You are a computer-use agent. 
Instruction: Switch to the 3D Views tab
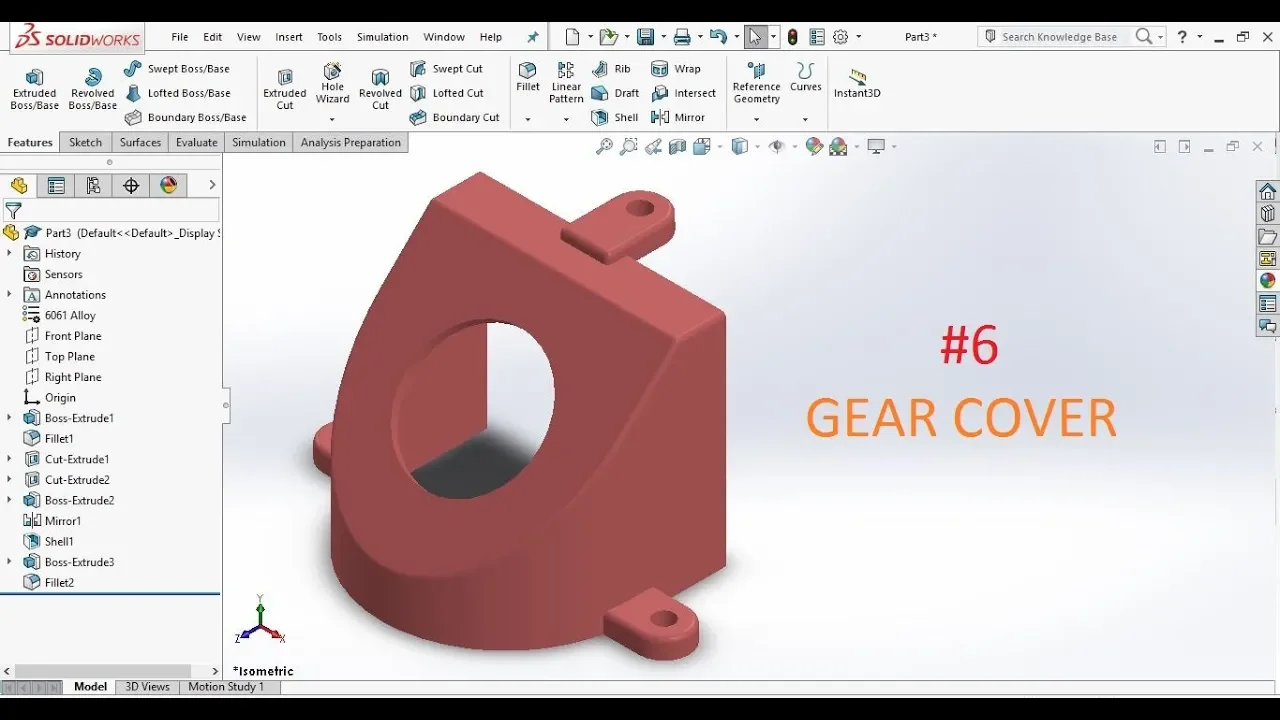point(147,687)
